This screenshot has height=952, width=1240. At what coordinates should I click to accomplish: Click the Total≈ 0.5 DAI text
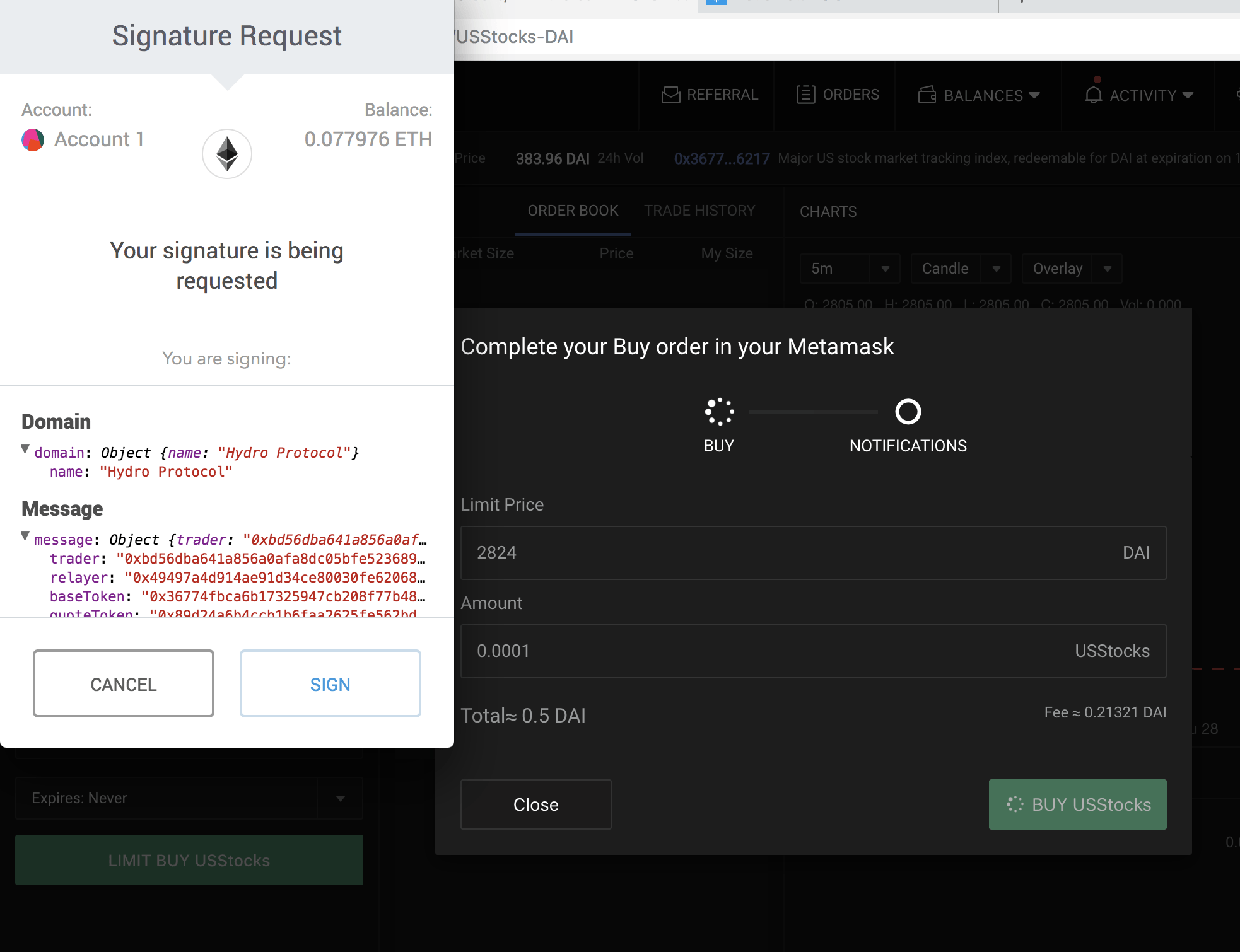coord(523,716)
